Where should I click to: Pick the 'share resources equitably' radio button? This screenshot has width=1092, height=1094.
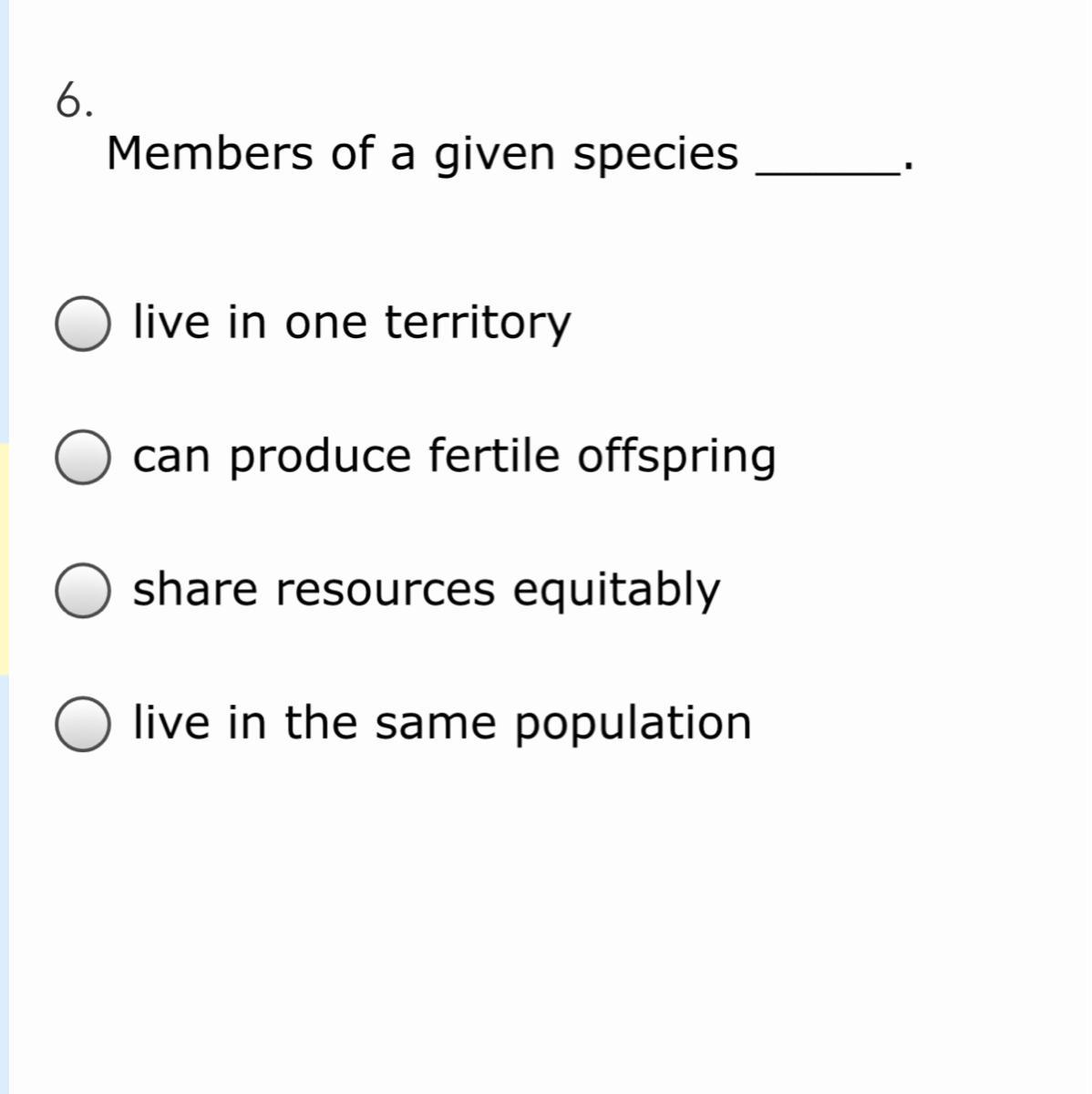click(x=83, y=590)
